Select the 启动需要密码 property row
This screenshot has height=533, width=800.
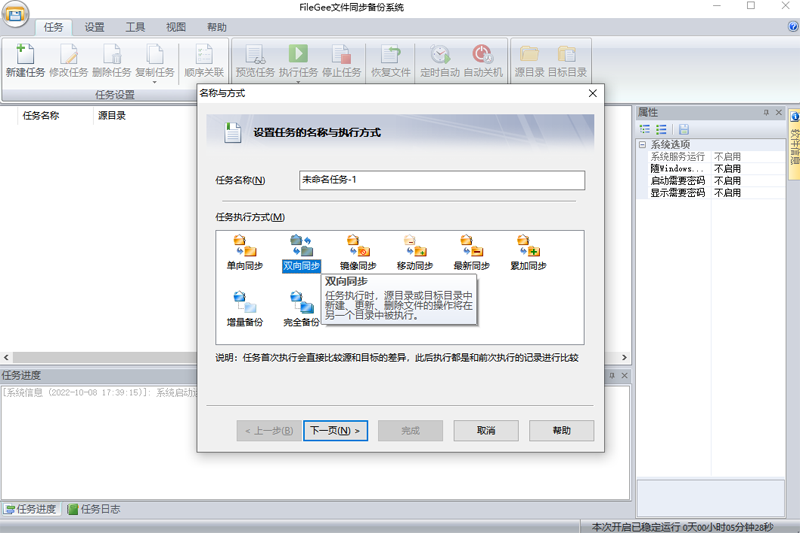(710, 181)
